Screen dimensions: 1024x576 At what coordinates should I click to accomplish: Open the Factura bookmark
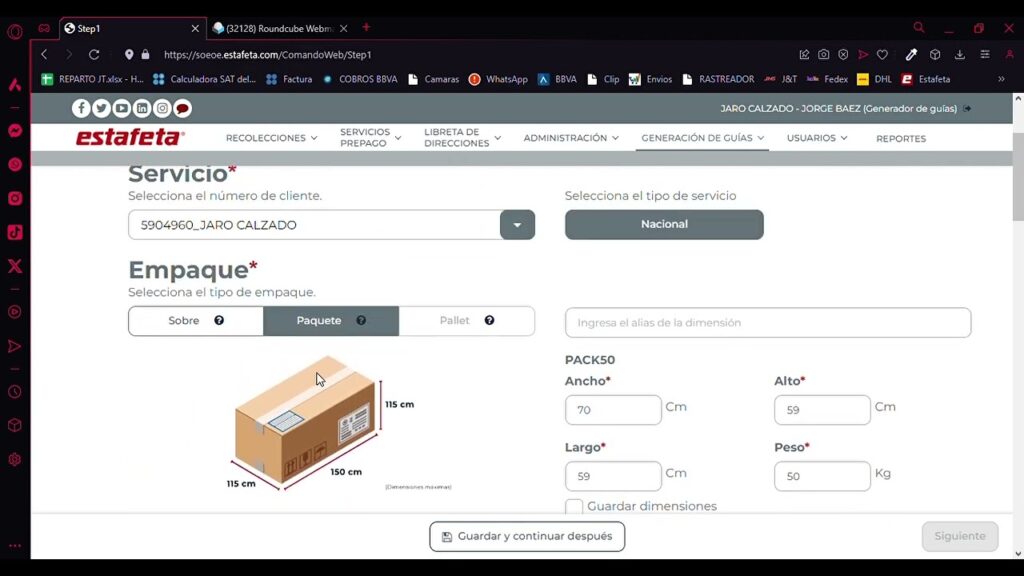coord(289,79)
